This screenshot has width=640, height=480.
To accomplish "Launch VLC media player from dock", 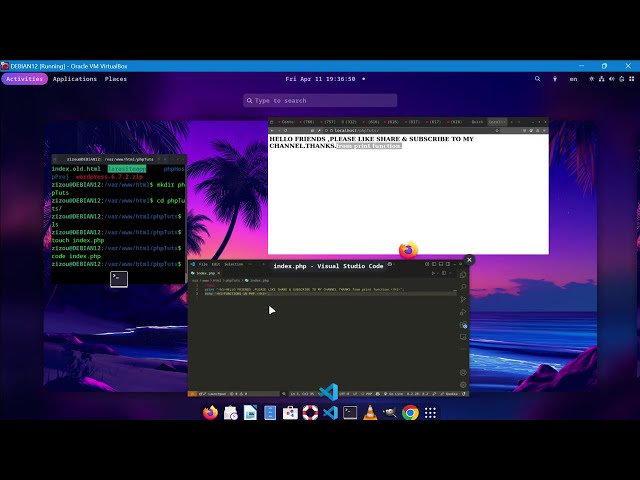I will [x=370, y=413].
